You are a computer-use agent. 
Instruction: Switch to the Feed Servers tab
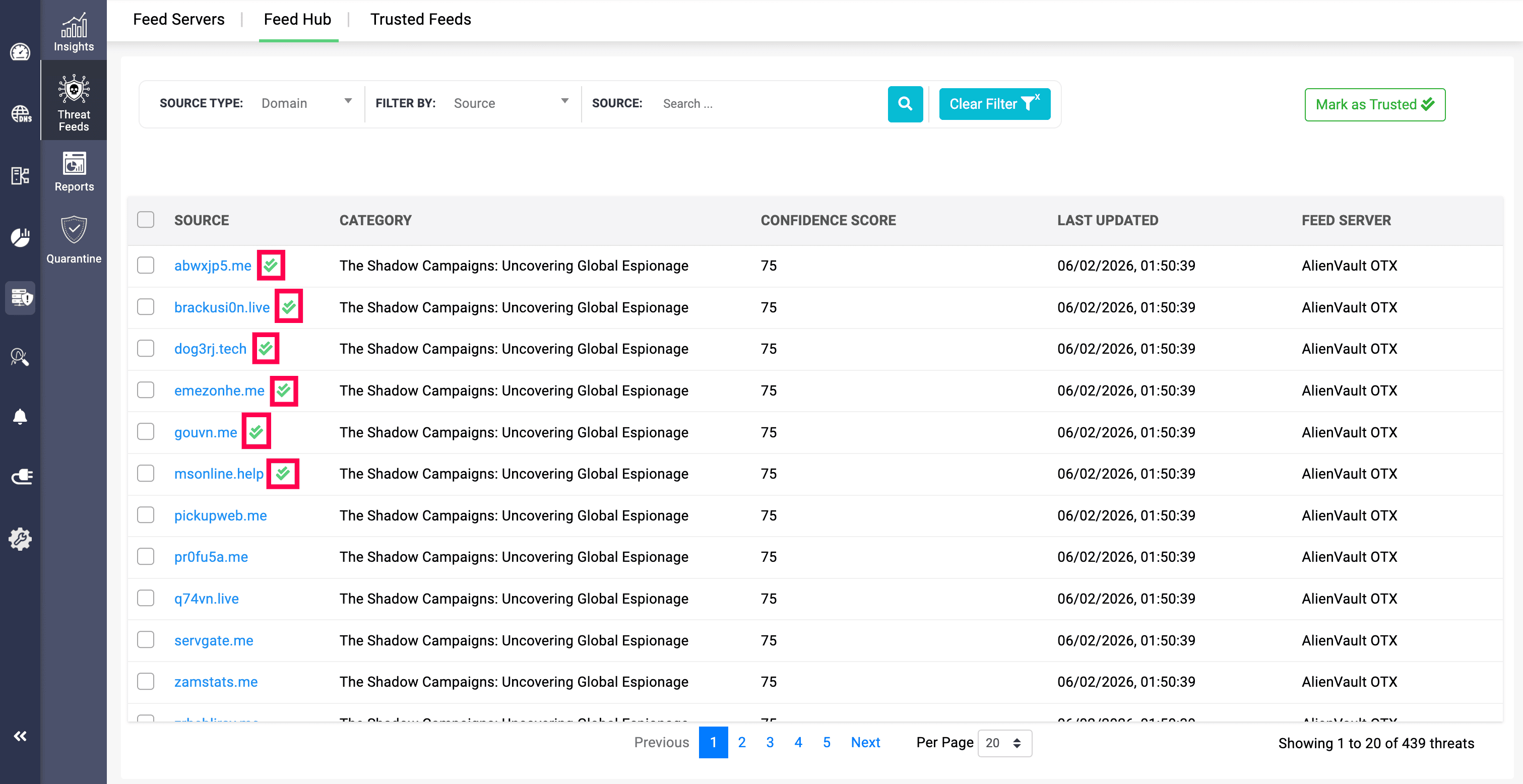click(x=178, y=20)
